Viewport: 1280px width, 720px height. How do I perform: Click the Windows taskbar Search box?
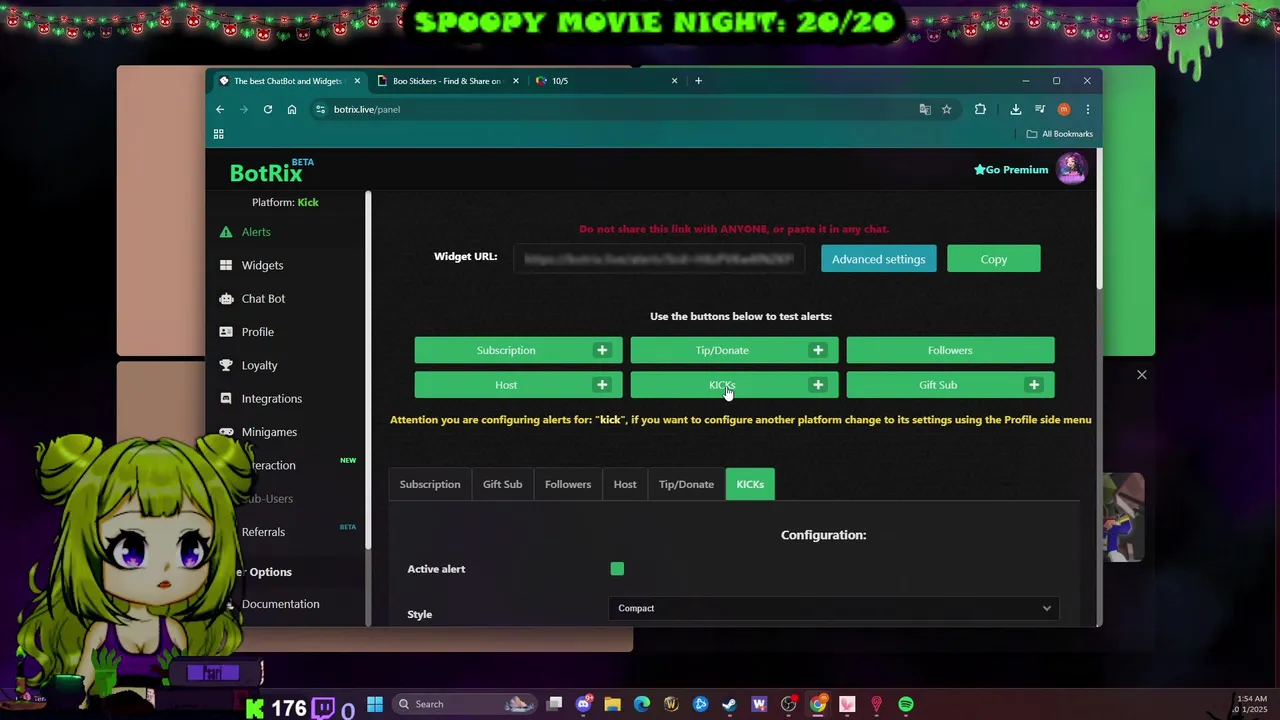coord(465,704)
